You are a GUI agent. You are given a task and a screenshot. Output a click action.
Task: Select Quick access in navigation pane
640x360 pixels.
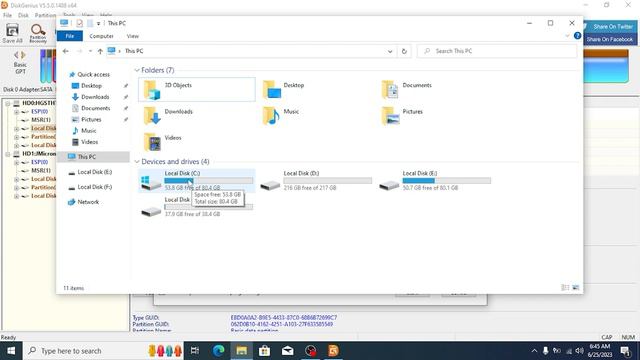(93, 74)
